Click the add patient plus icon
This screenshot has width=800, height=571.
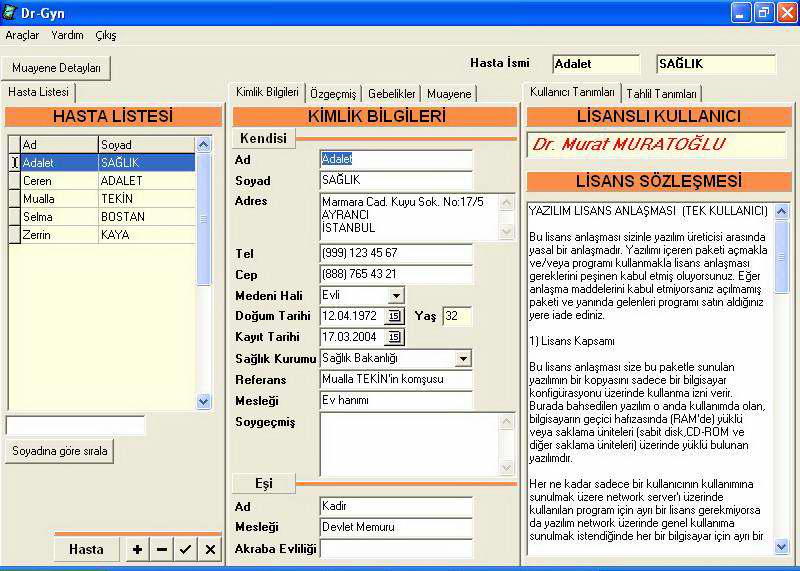(137, 549)
